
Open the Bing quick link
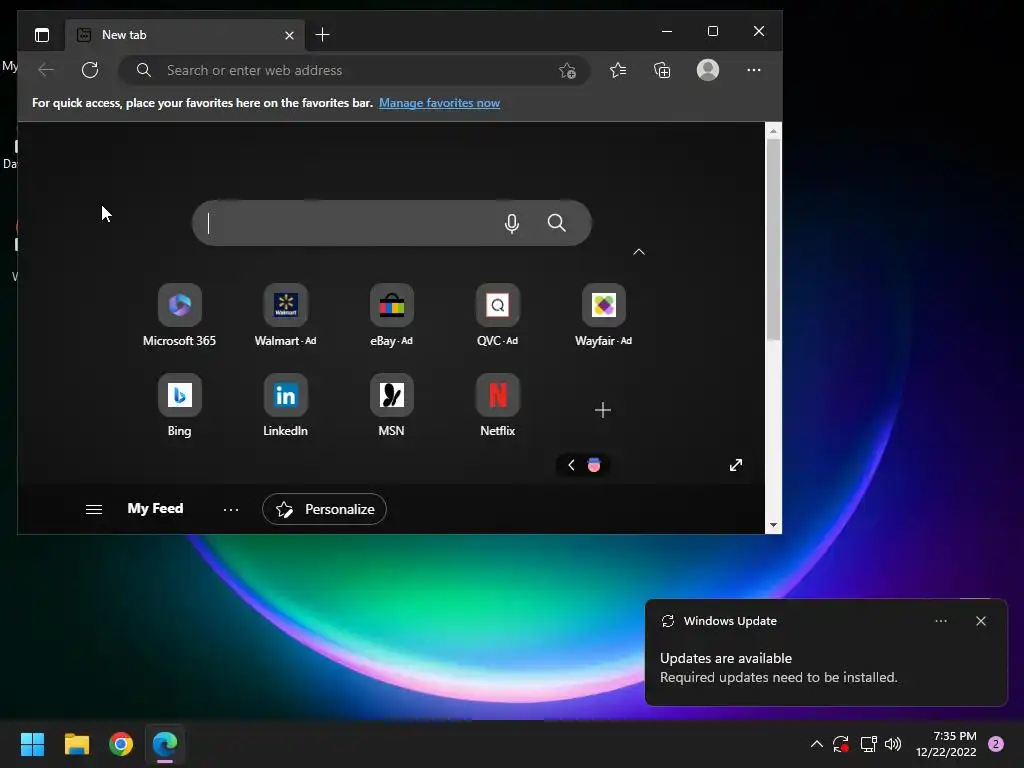[180, 406]
